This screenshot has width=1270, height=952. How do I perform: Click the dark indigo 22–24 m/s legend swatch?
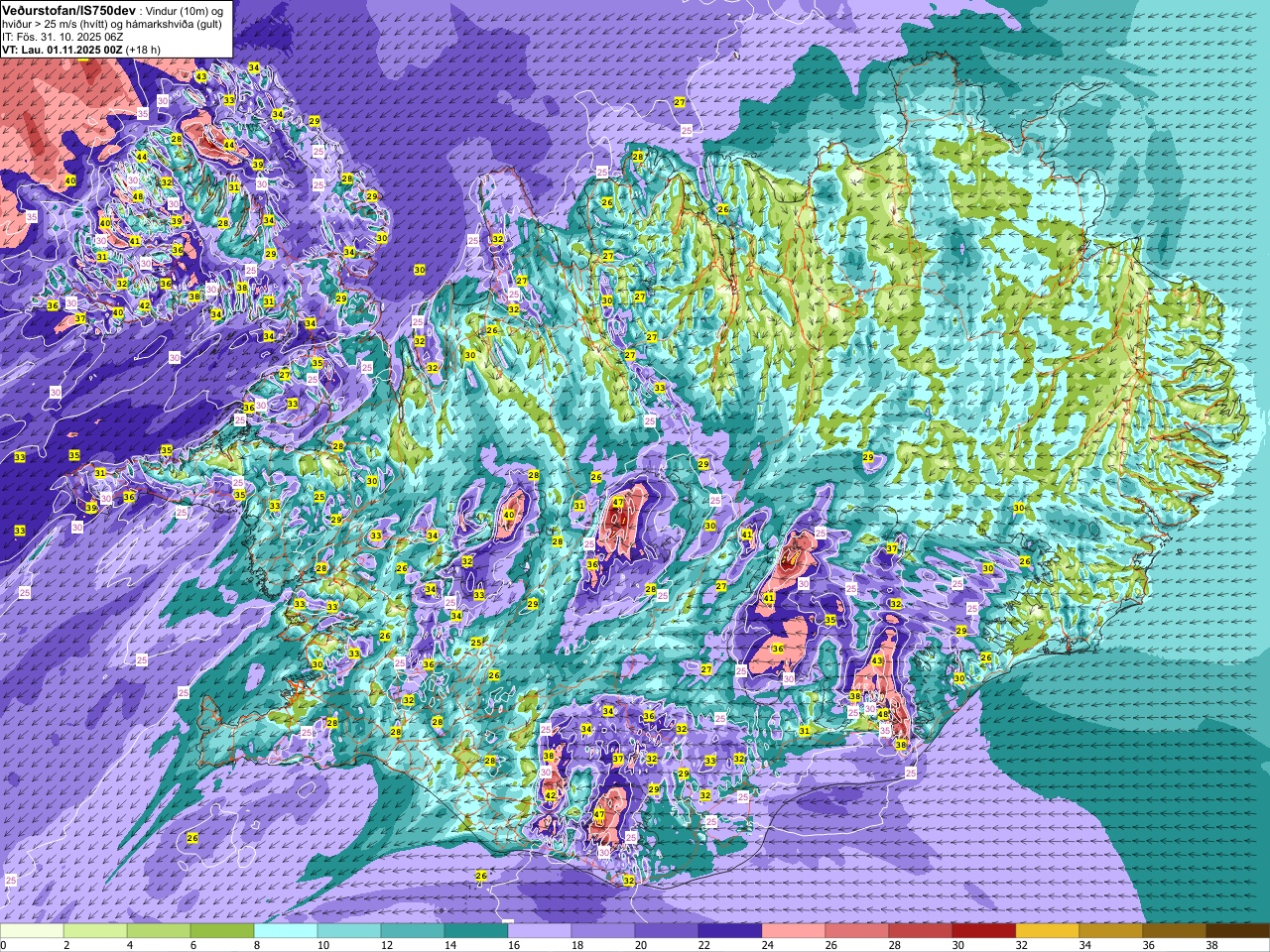(x=730, y=931)
